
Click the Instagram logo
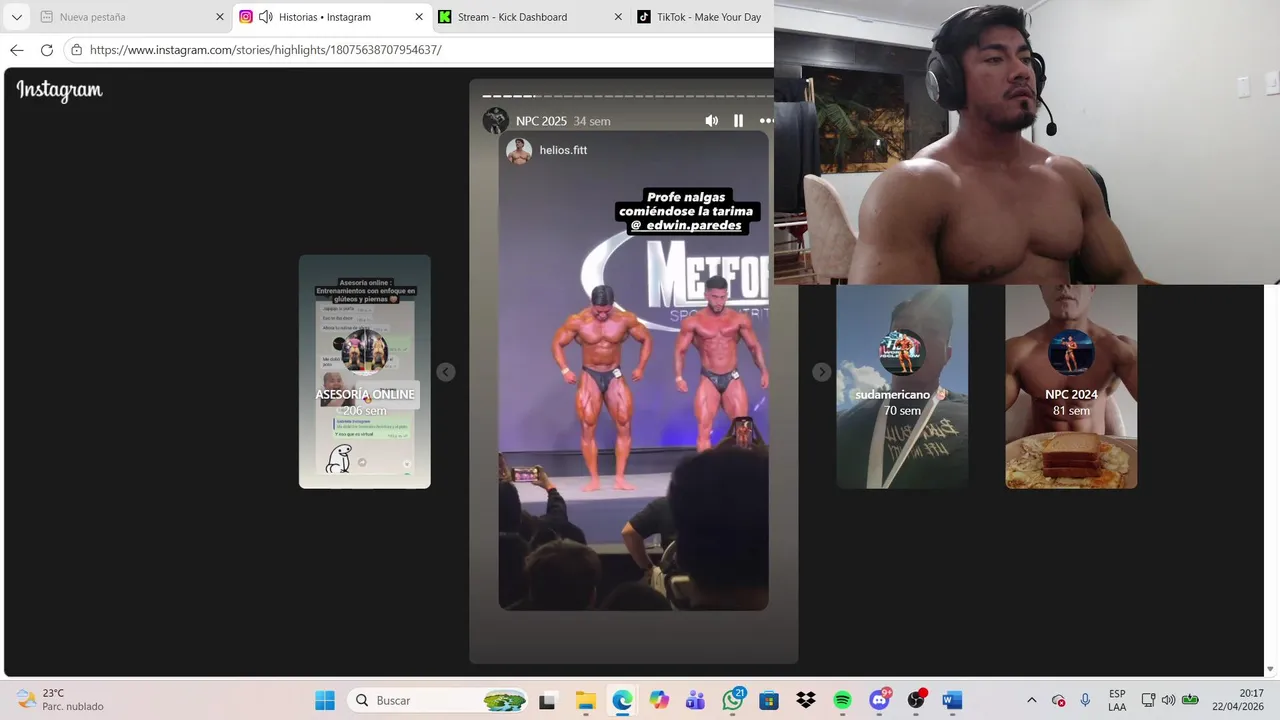click(59, 90)
